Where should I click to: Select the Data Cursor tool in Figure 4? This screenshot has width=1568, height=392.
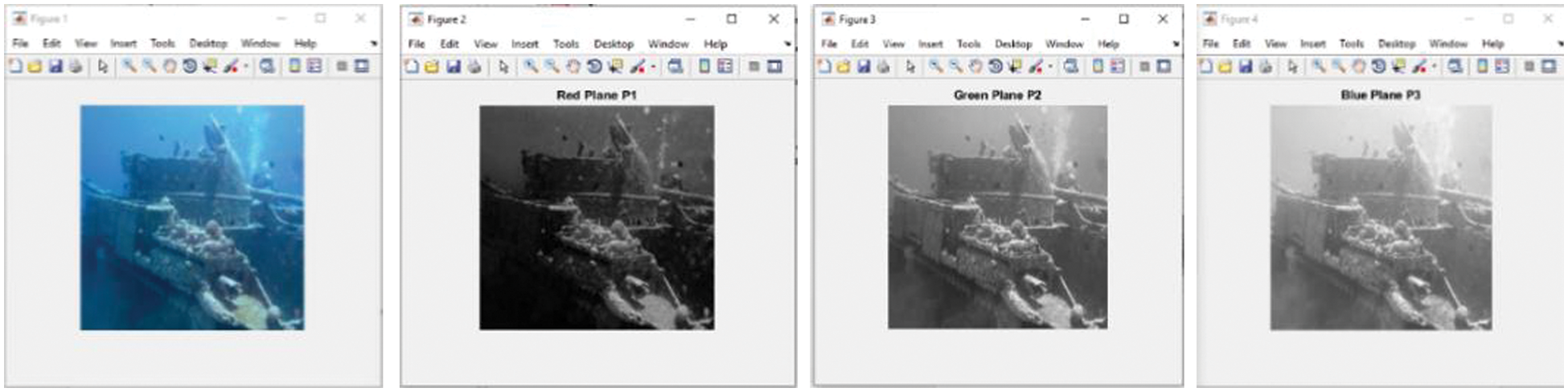(1398, 67)
